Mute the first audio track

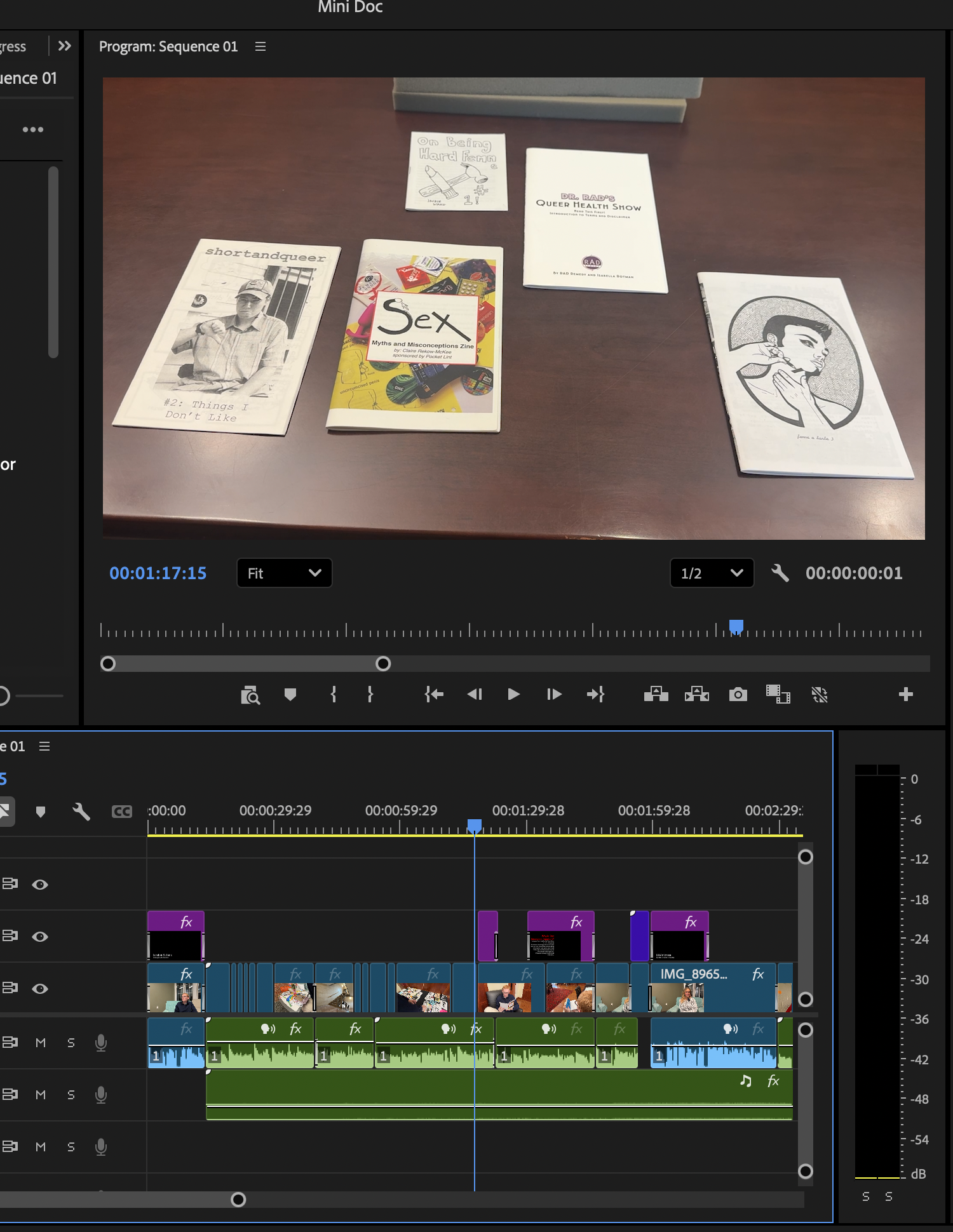pos(41,1043)
